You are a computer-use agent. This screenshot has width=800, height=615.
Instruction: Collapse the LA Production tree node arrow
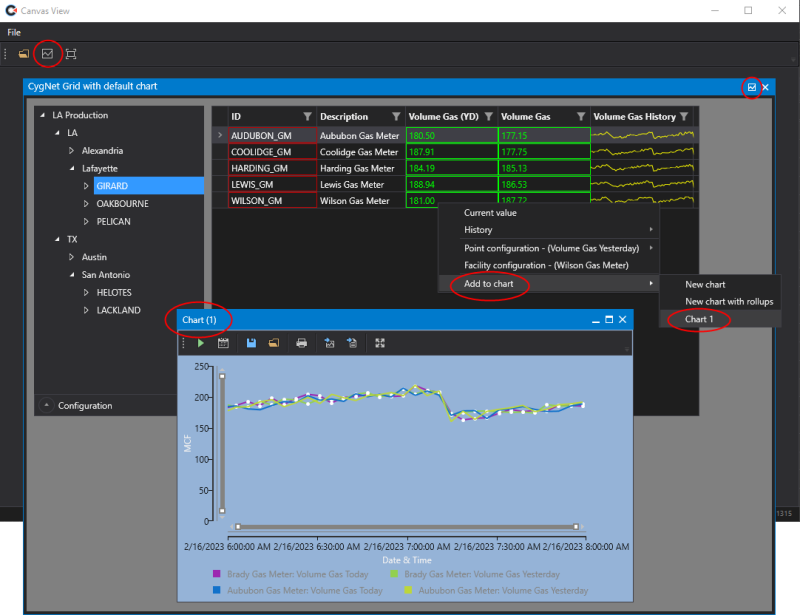[x=43, y=115]
